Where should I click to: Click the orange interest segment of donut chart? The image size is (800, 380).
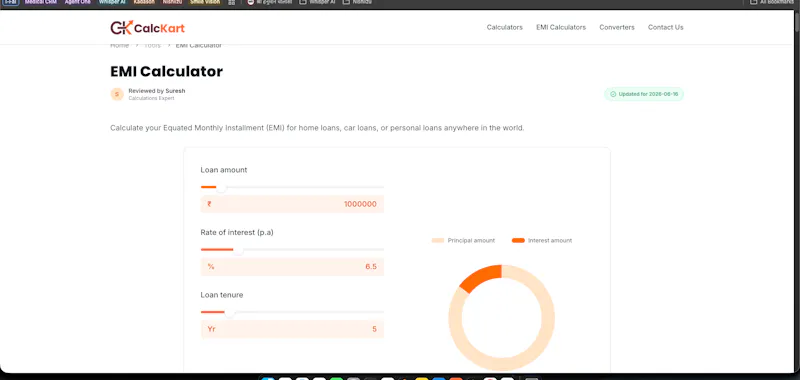click(480, 276)
